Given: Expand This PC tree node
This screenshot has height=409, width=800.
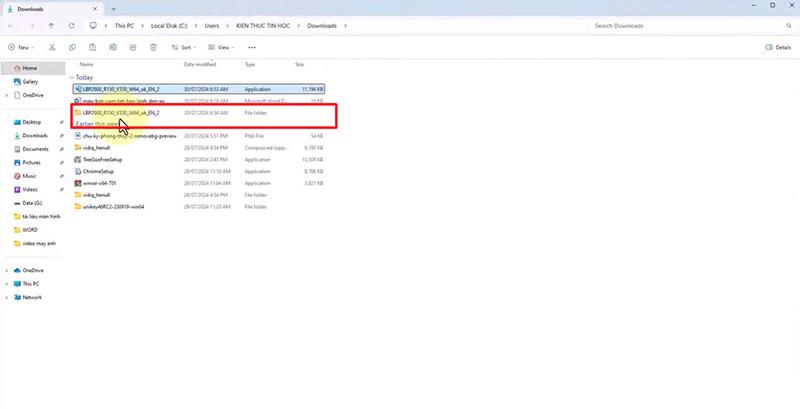Looking at the screenshot, I should point(7,284).
